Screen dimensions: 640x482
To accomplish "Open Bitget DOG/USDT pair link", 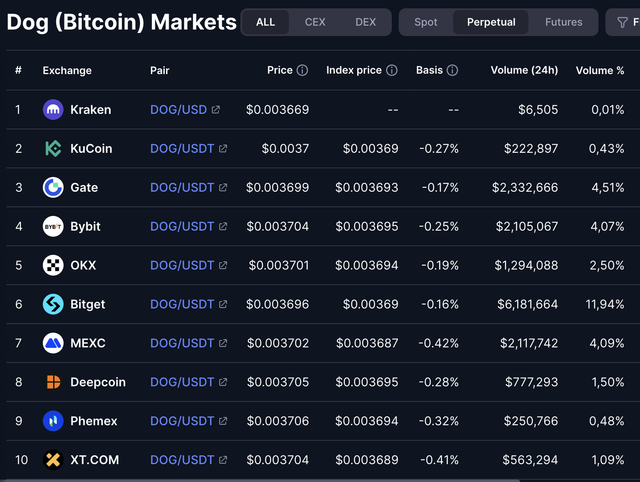I will tap(182, 304).
